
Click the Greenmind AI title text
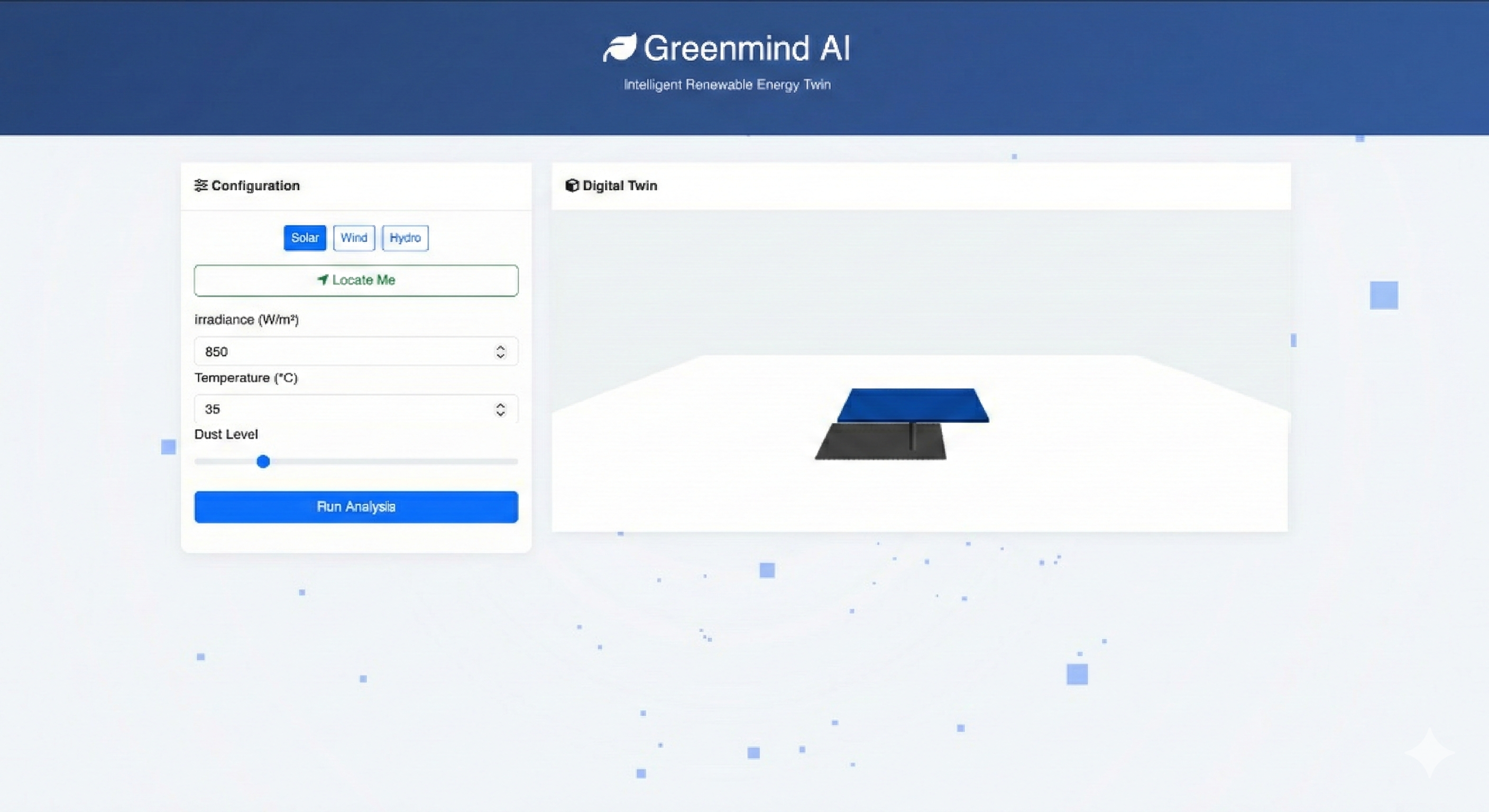(747, 49)
